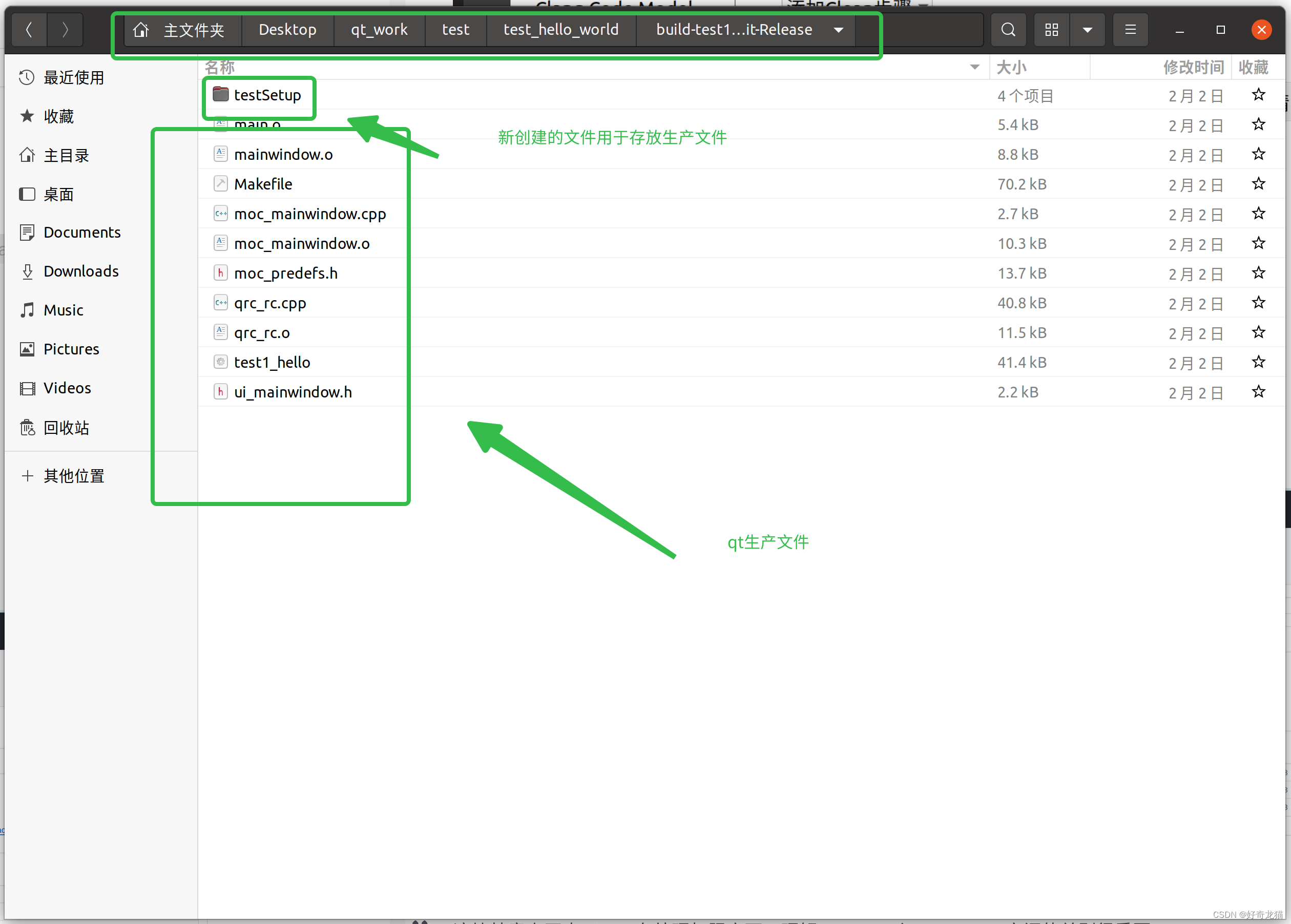Screen dimensions: 1291x924
Task: Click the 4 个项目 size cell
Action: (x=1025, y=96)
